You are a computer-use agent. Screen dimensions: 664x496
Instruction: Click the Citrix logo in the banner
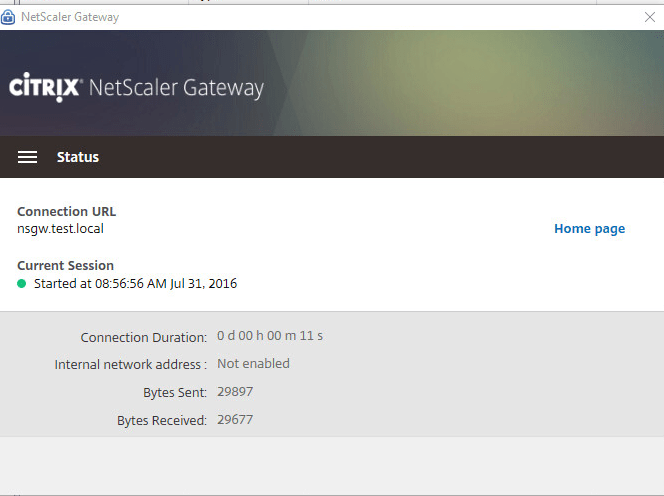pyautogui.click(x=45, y=87)
